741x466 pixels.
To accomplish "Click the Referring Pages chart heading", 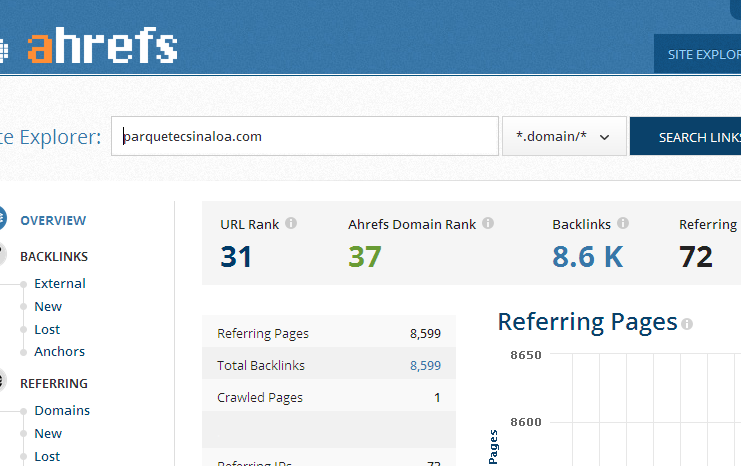I will pyautogui.click(x=587, y=322).
